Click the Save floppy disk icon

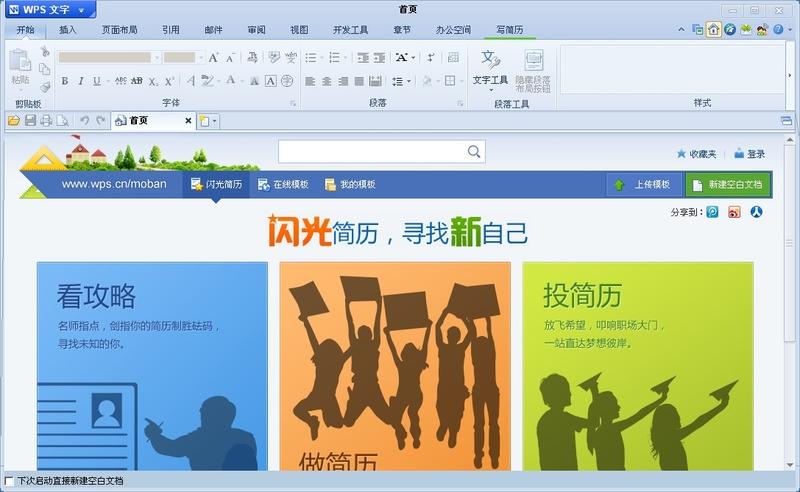click(x=30, y=121)
